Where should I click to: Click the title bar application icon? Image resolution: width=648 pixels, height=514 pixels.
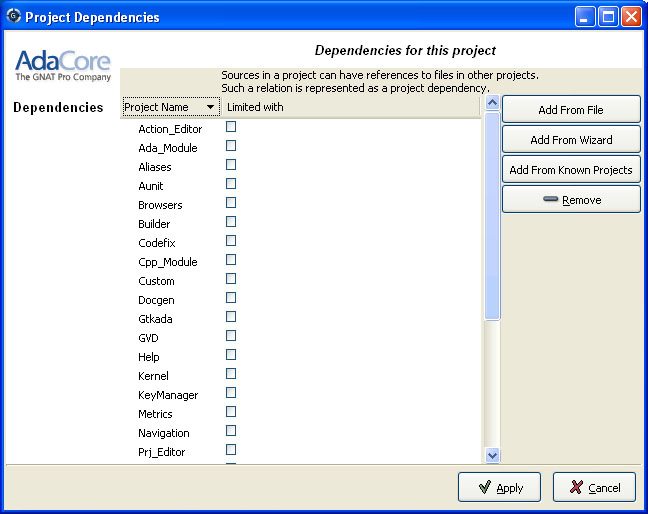click(13, 17)
